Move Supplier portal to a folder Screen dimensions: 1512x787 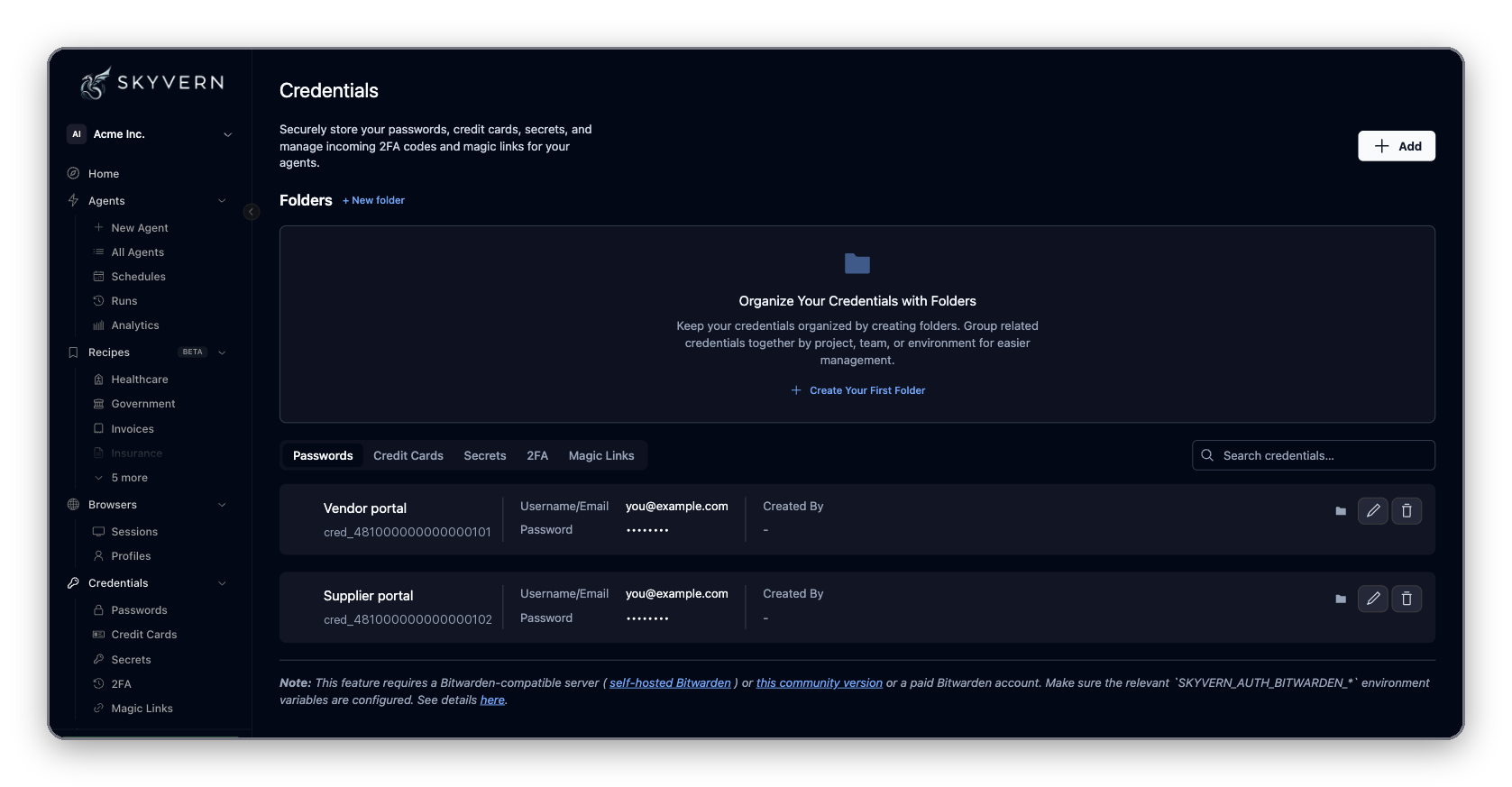click(x=1341, y=599)
